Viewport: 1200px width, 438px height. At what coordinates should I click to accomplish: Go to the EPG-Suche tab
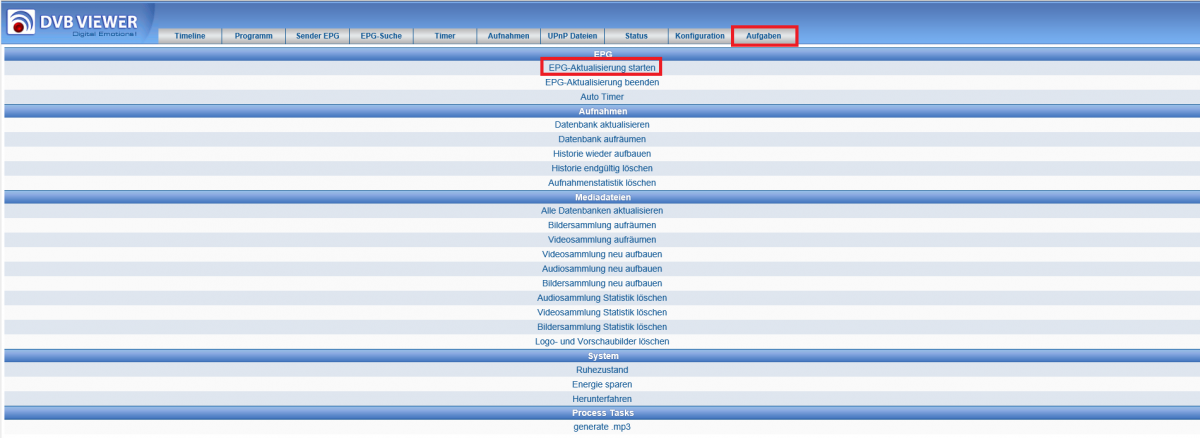coord(381,36)
